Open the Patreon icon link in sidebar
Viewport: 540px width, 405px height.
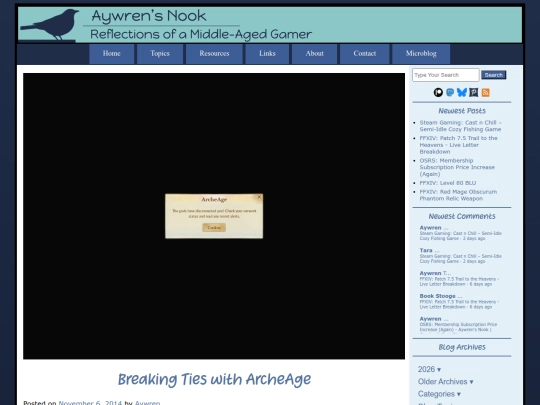(438, 92)
